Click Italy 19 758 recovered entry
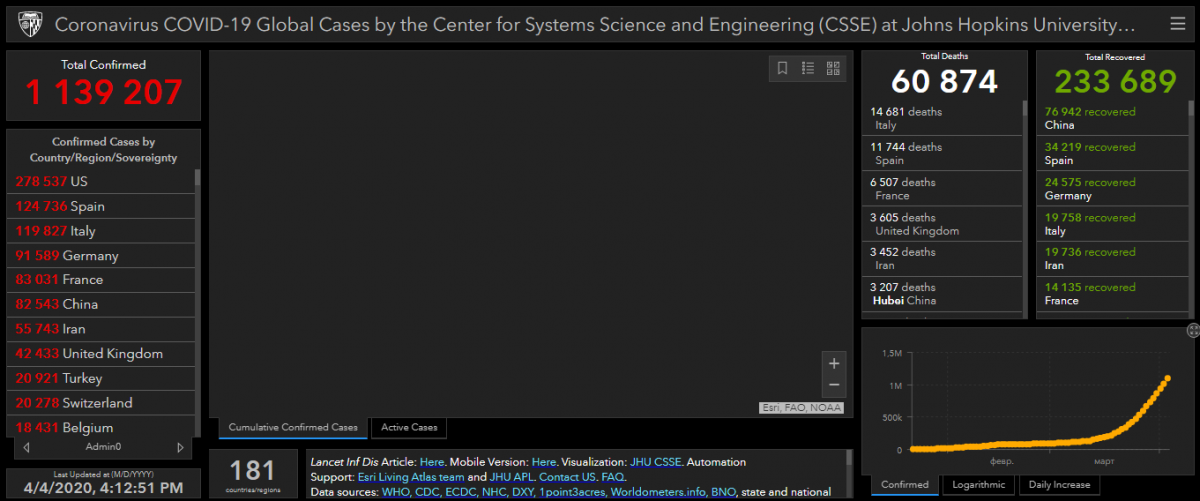1200x501 pixels. click(x=1114, y=224)
